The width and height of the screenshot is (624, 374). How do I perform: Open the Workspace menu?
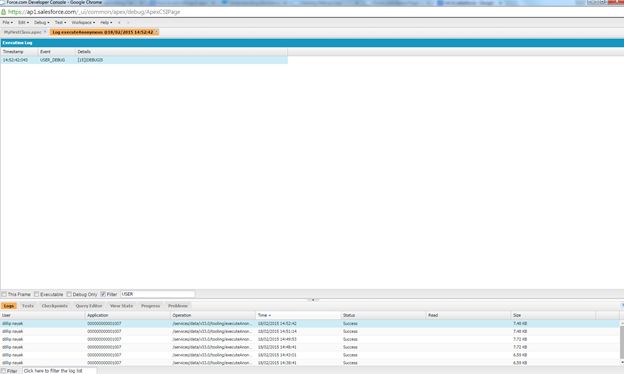(83, 23)
